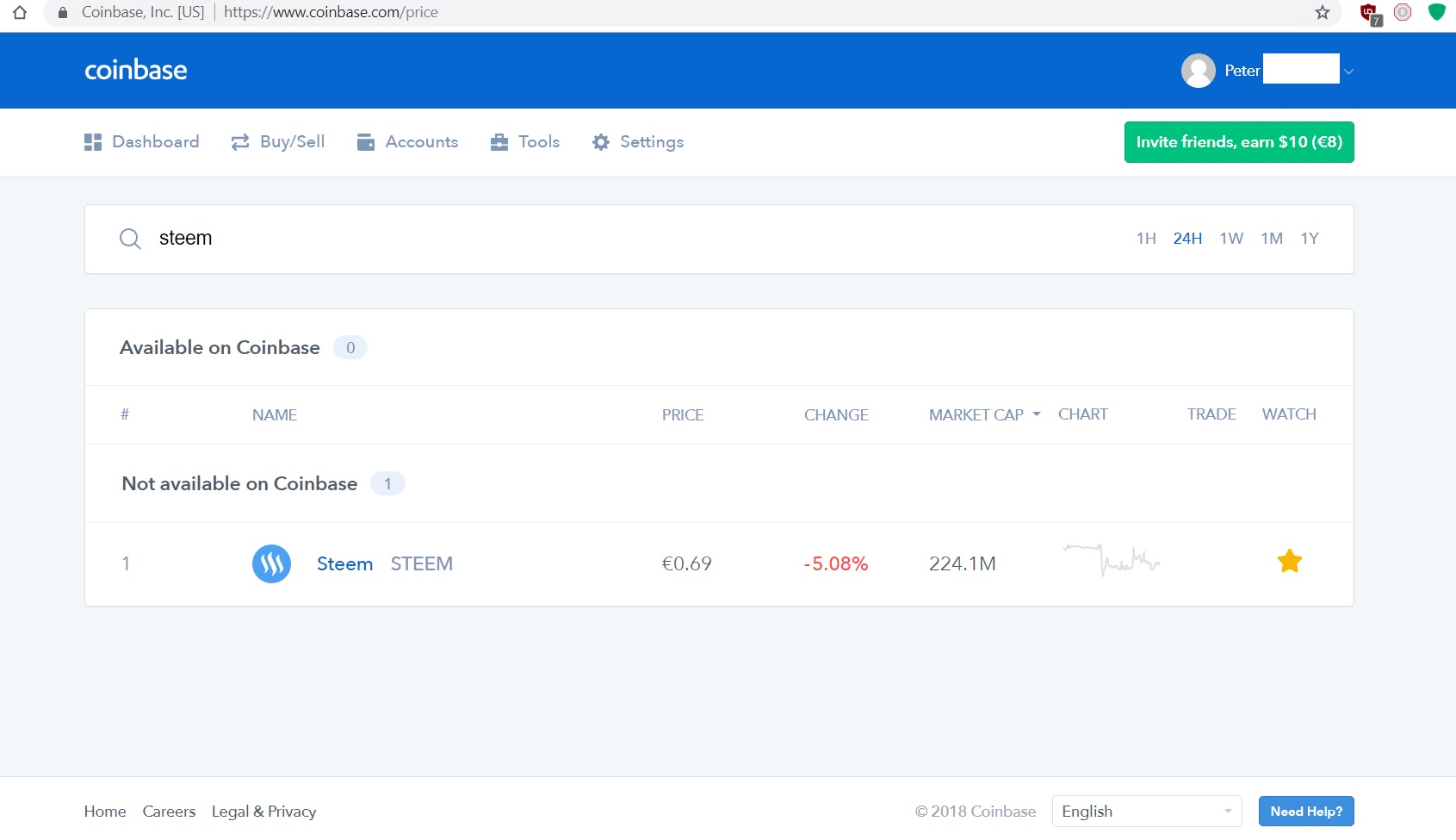Sort by the PRICE column header

tap(683, 415)
